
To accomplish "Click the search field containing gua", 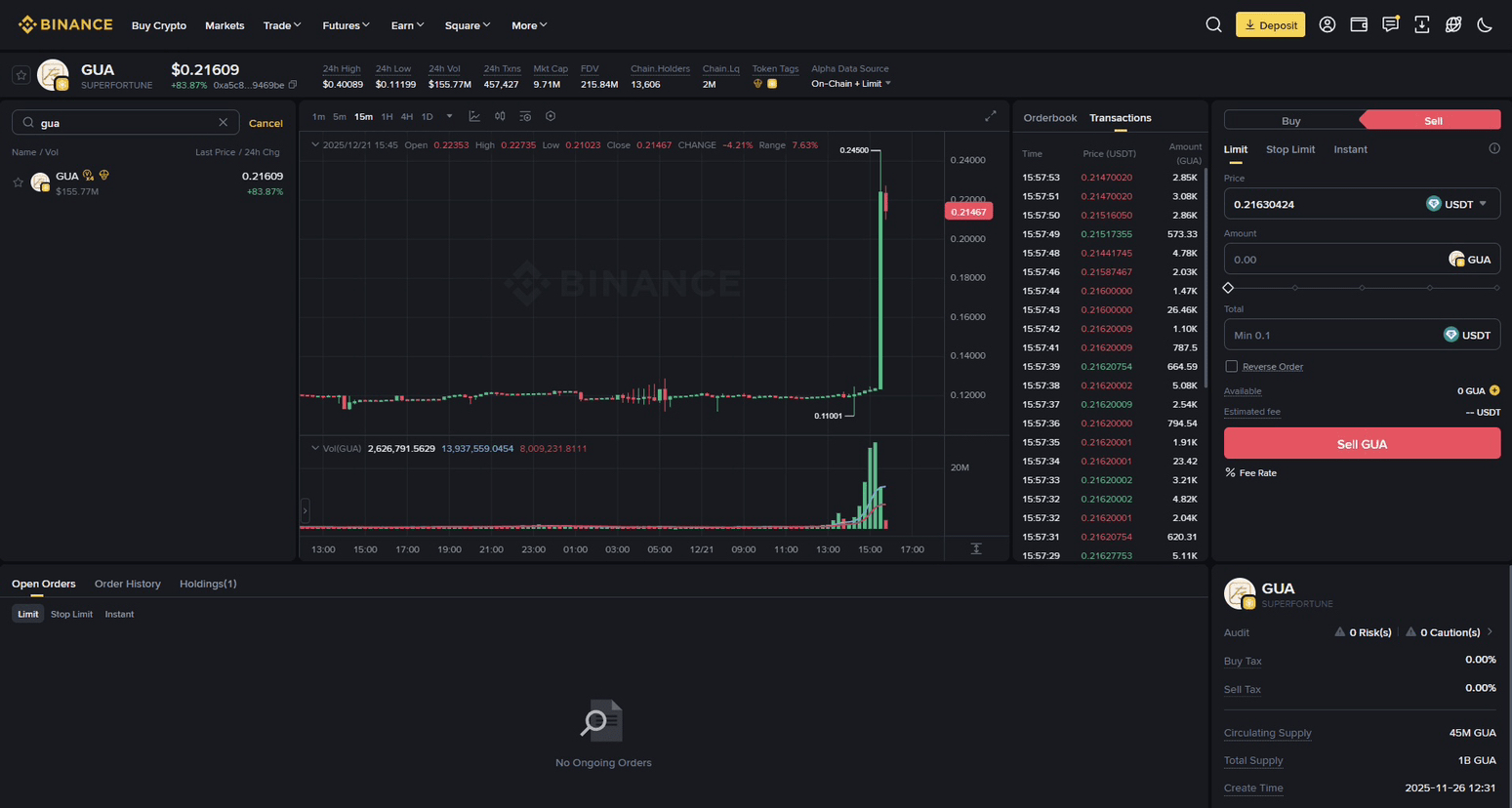I will tap(125, 123).
